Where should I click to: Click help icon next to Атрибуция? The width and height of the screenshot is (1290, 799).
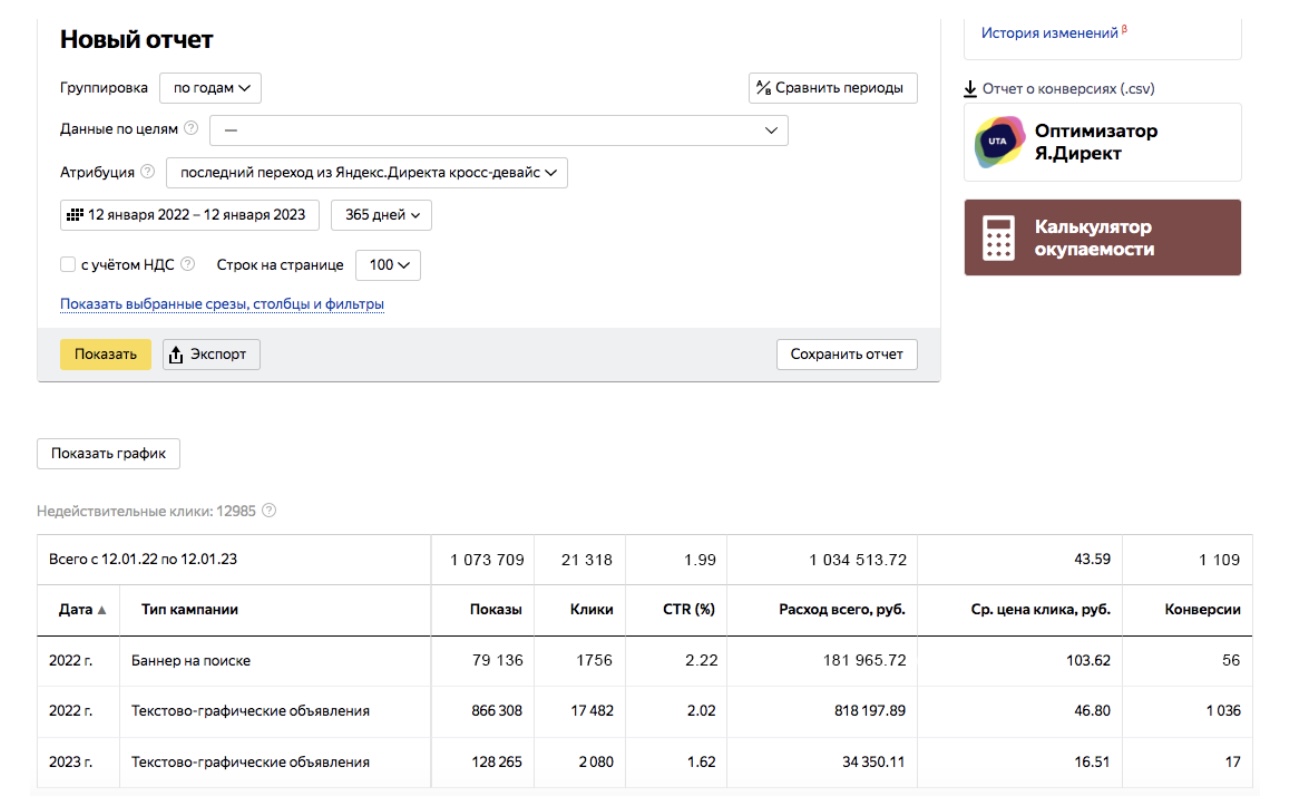click(148, 172)
